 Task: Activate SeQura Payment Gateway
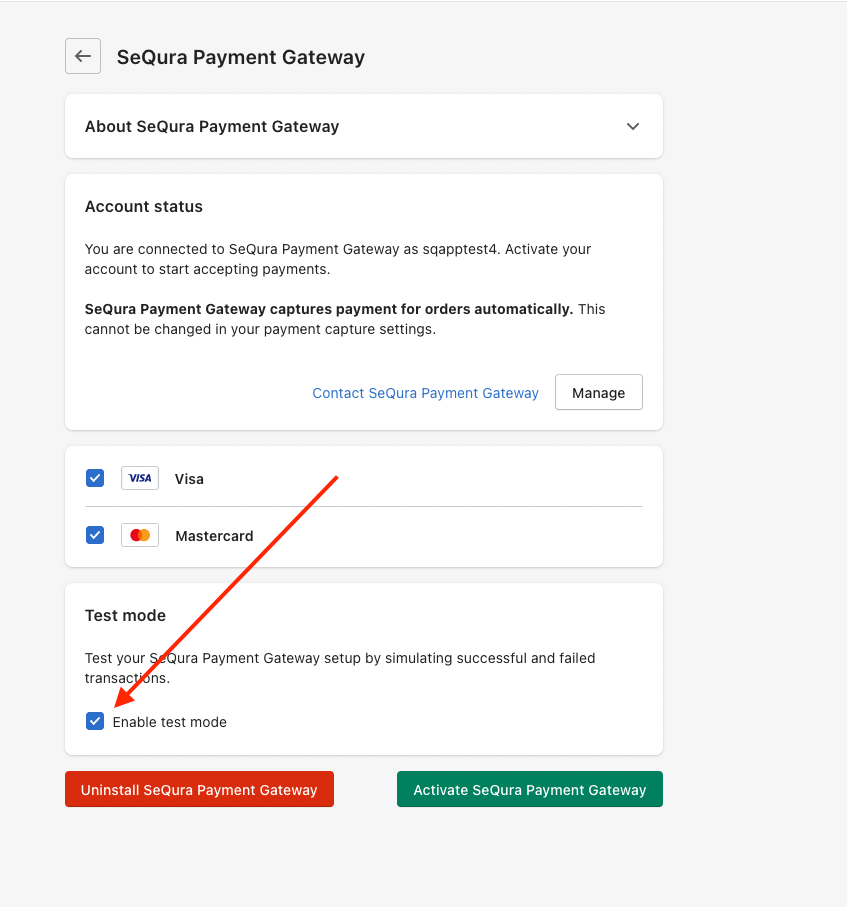click(x=529, y=789)
